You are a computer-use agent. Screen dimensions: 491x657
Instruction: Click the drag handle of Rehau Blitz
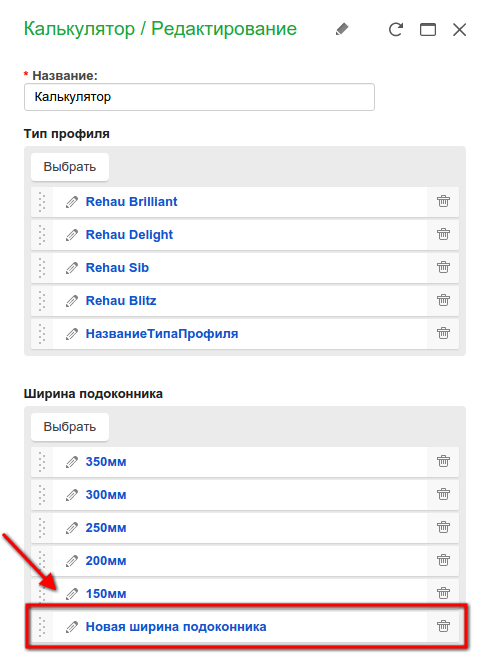coord(42,301)
